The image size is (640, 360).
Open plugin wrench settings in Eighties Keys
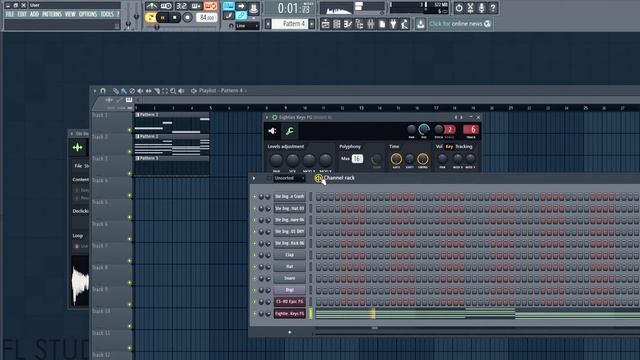tap(289, 131)
